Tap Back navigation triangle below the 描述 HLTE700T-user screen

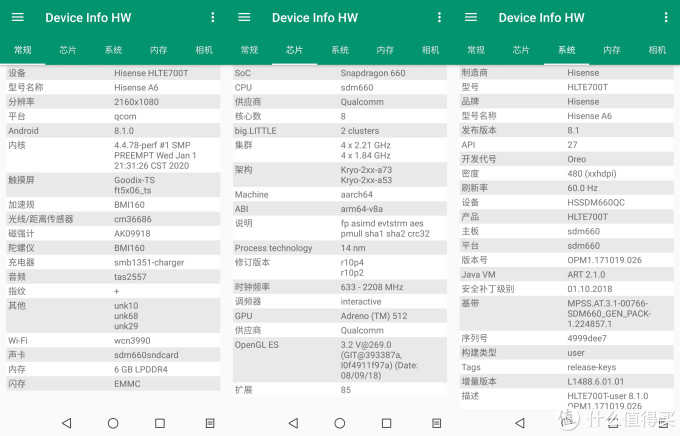point(520,423)
